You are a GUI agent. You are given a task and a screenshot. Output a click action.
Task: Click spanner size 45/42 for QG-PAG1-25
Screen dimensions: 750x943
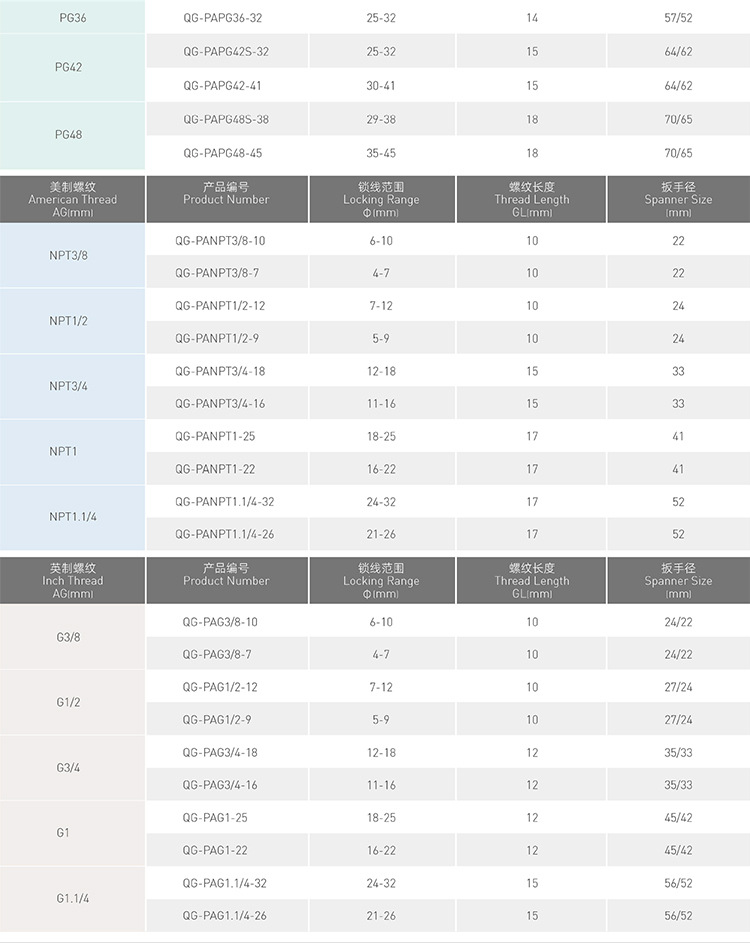pos(678,818)
